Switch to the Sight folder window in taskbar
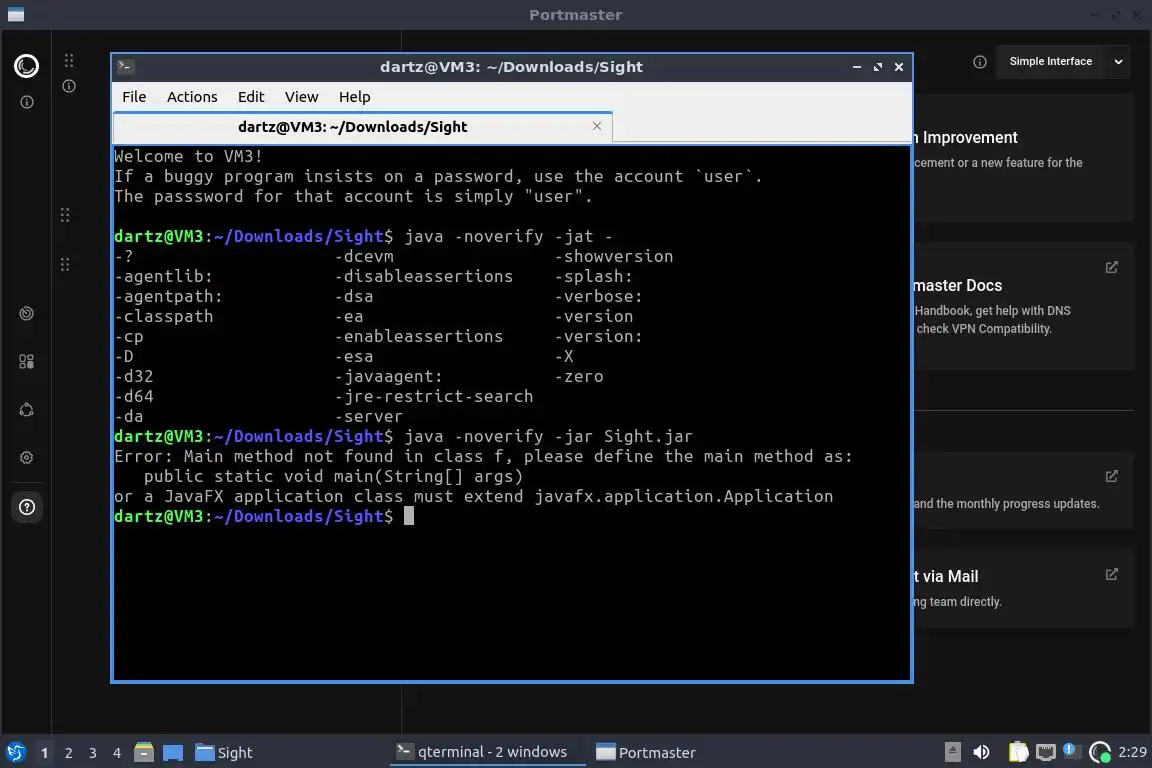Screen dimensions: 1152x768 (224, 753)
